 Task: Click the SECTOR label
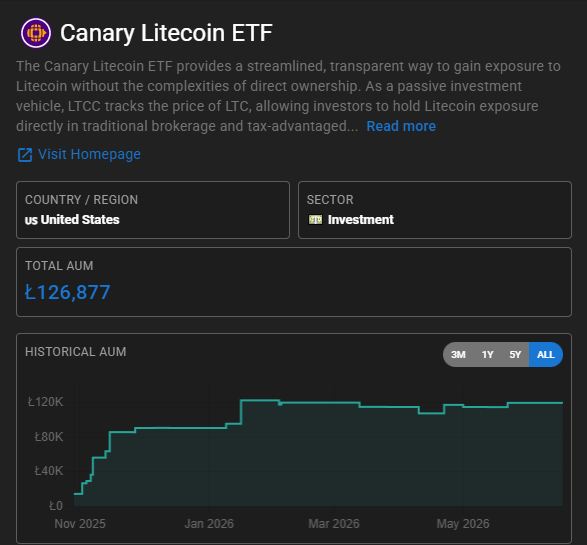pos(330,200)
